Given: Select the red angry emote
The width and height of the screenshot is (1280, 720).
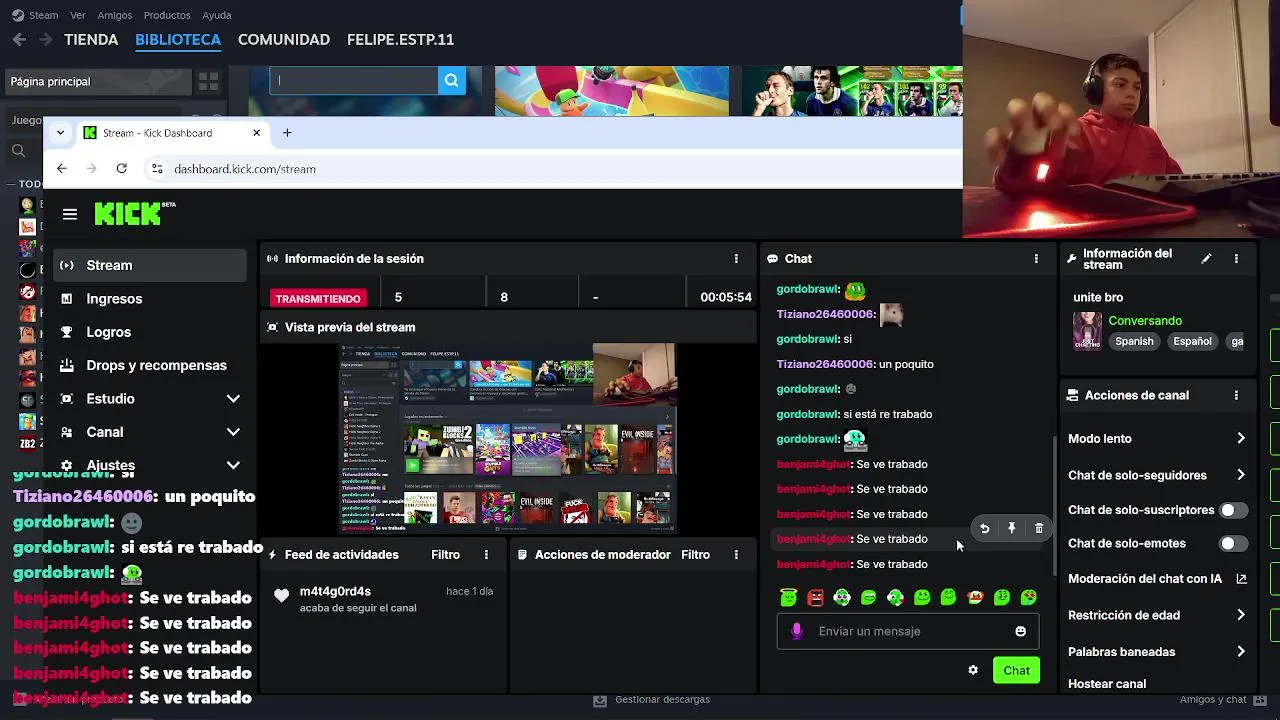Looking at the screenshot, I should point(815,597).
